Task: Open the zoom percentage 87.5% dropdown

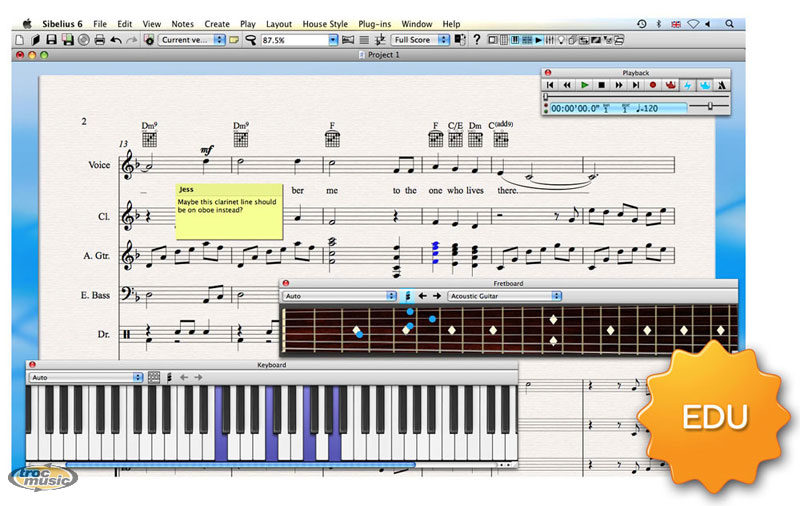Action: [x=333, y=40]
